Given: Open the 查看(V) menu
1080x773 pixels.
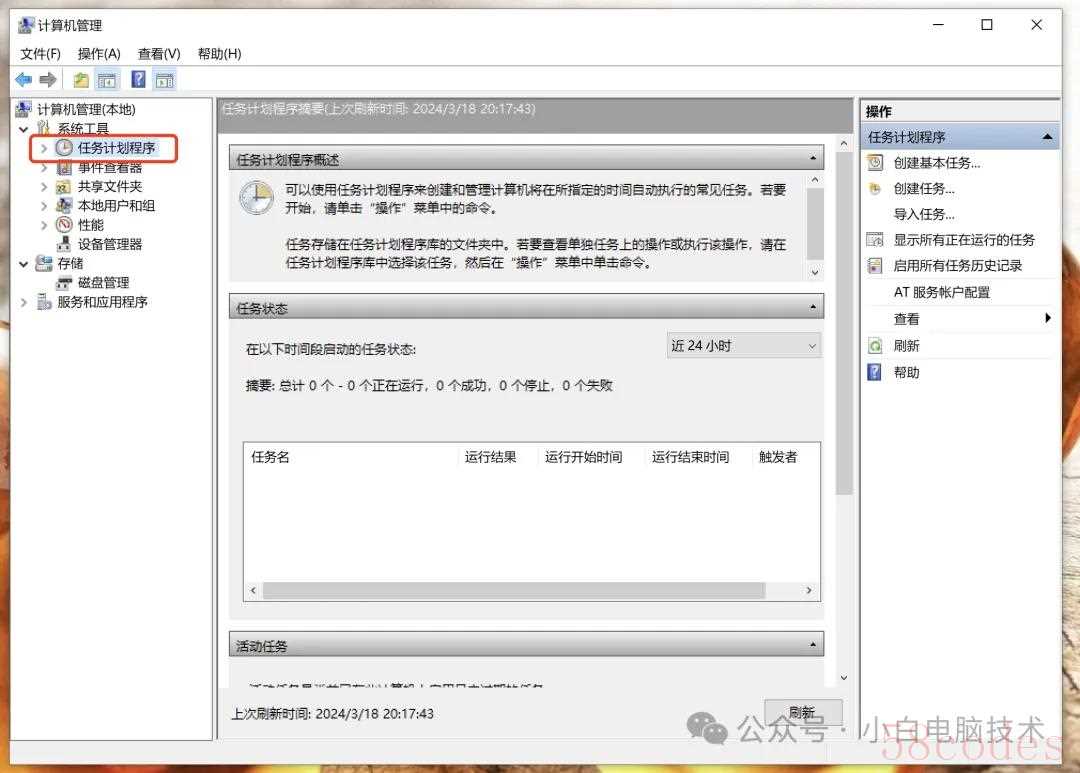Looking at the screenshot, I should [x=159, y=54].
